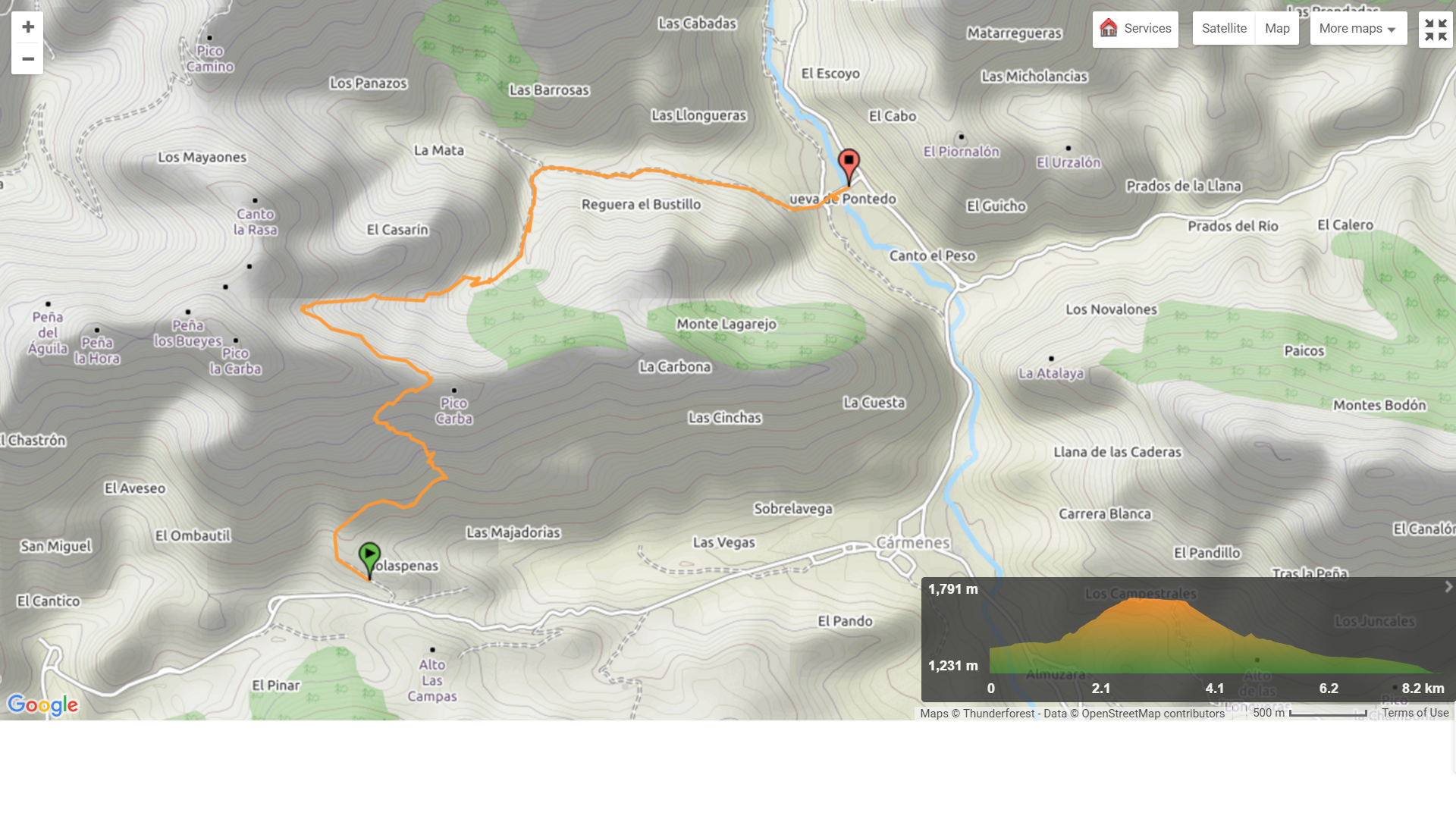The image size is (1456, 819).
Task: Click the OpenStreetMap contributors attribution
Action: (x=1153, y=714)
